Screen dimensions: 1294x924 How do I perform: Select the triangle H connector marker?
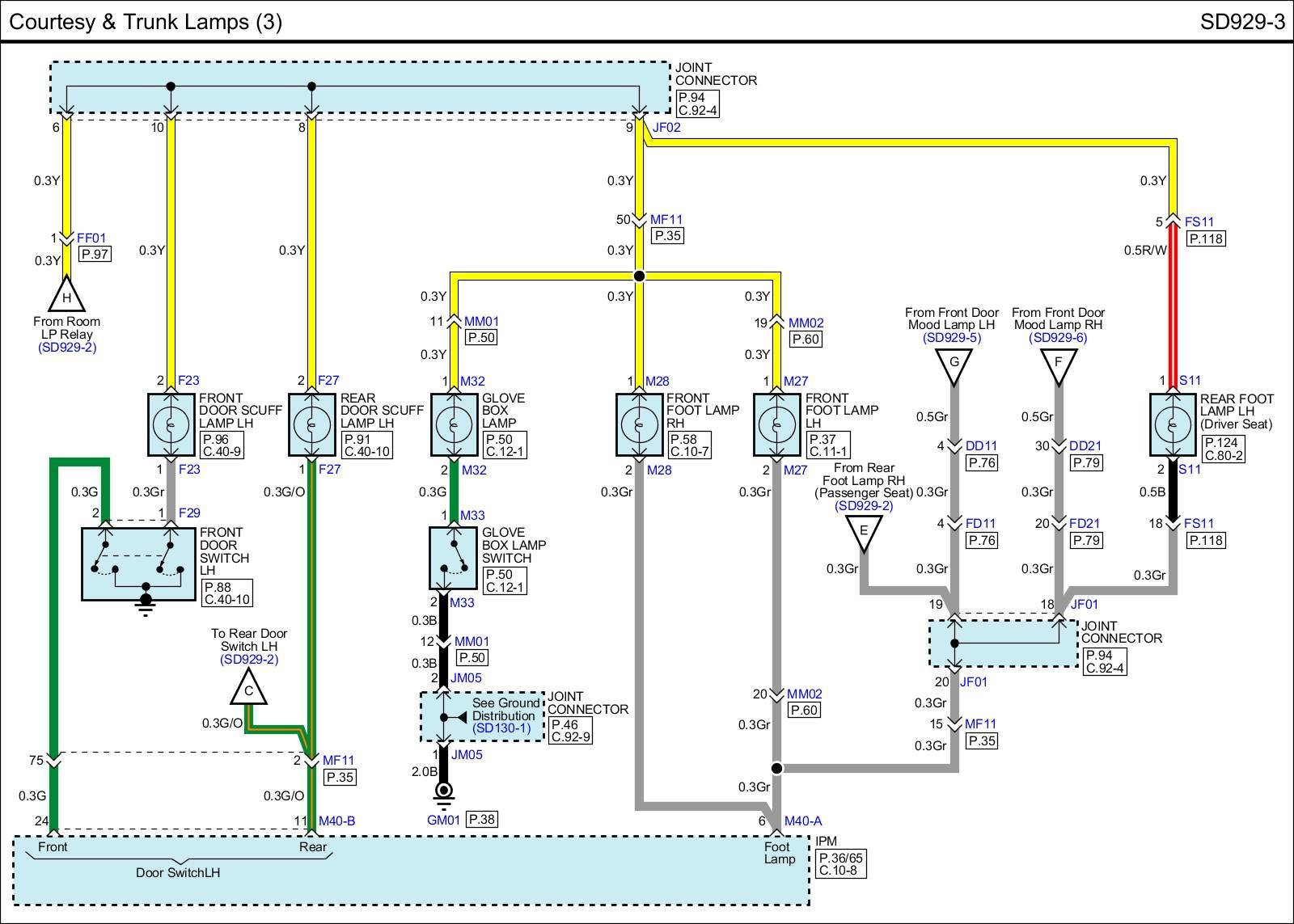click(67, 296)
